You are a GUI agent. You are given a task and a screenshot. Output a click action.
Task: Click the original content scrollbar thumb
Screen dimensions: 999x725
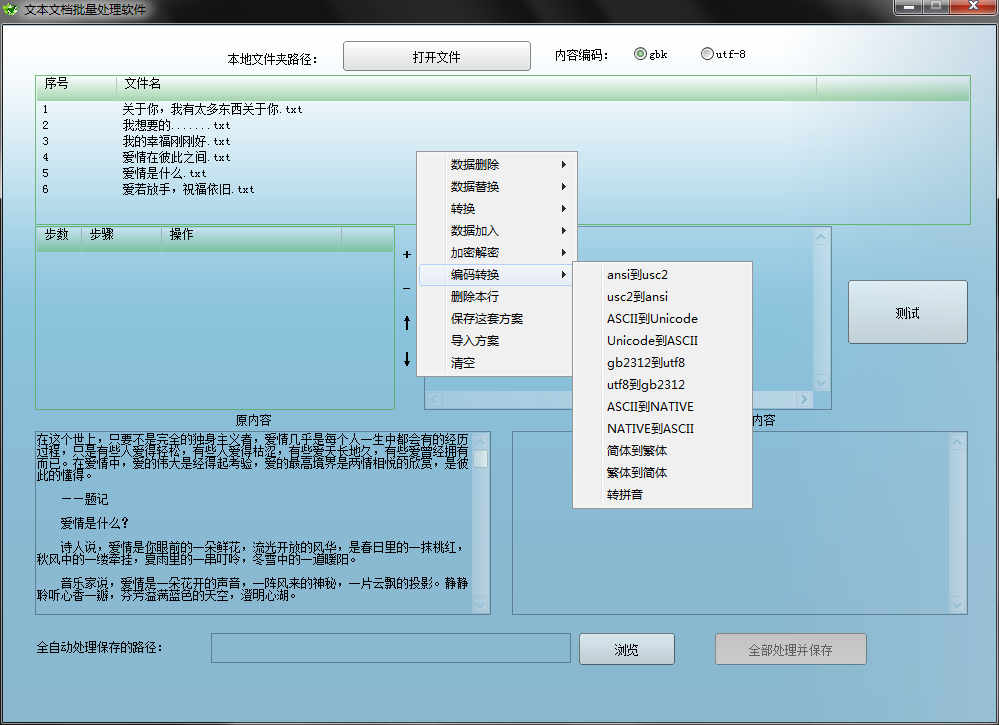(481, 459)
